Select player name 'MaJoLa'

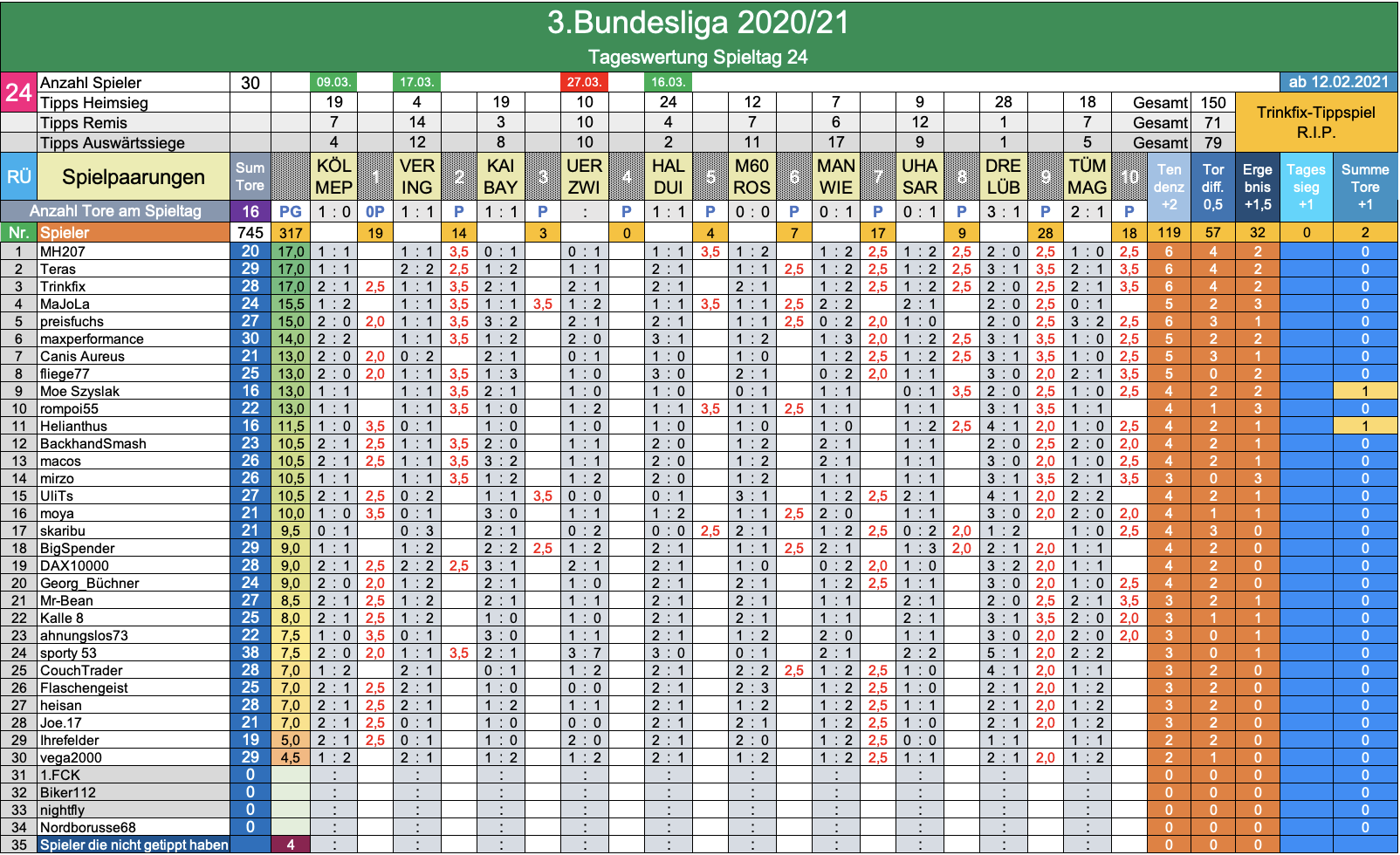65,304
